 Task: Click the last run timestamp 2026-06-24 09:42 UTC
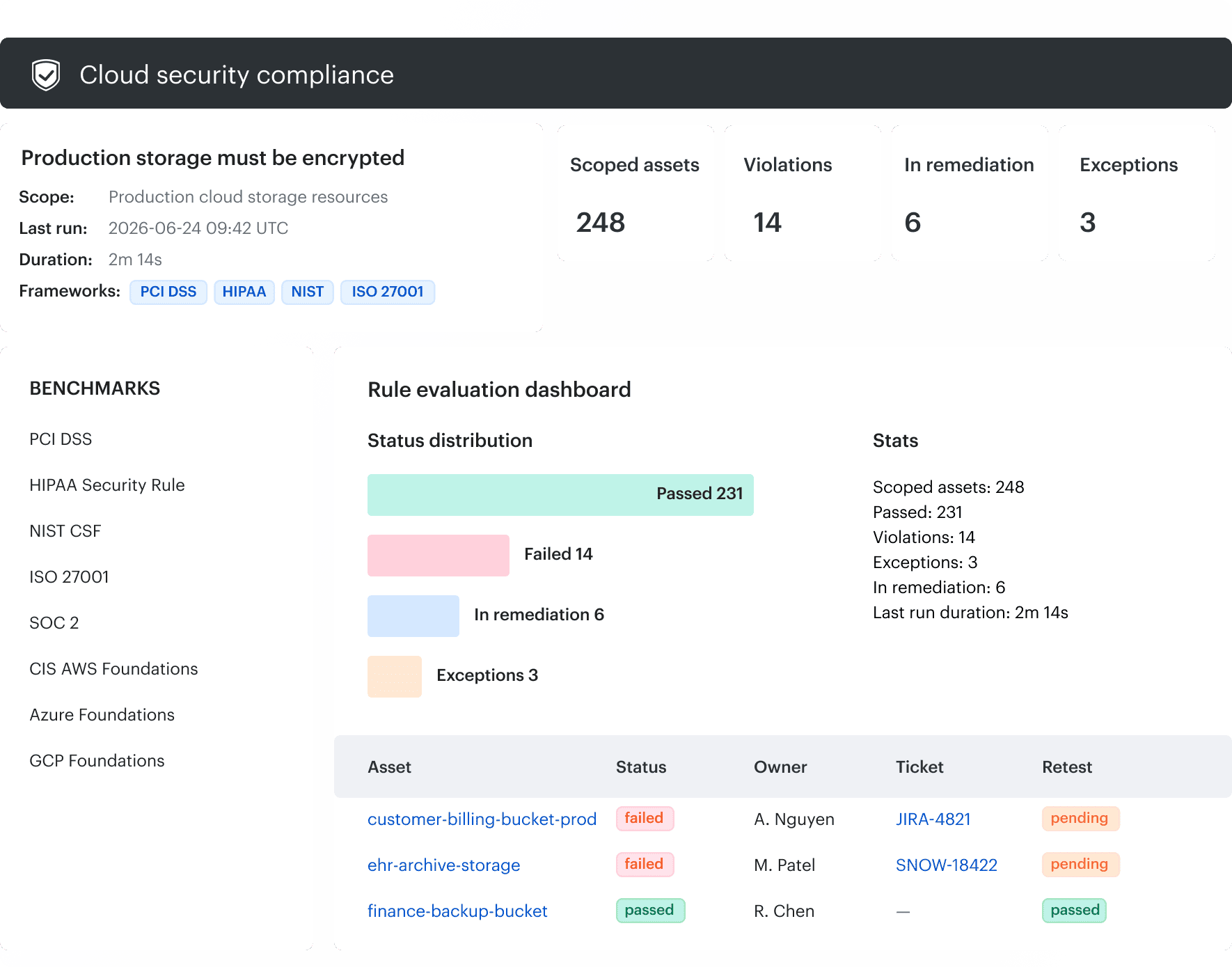pos(198,228)
